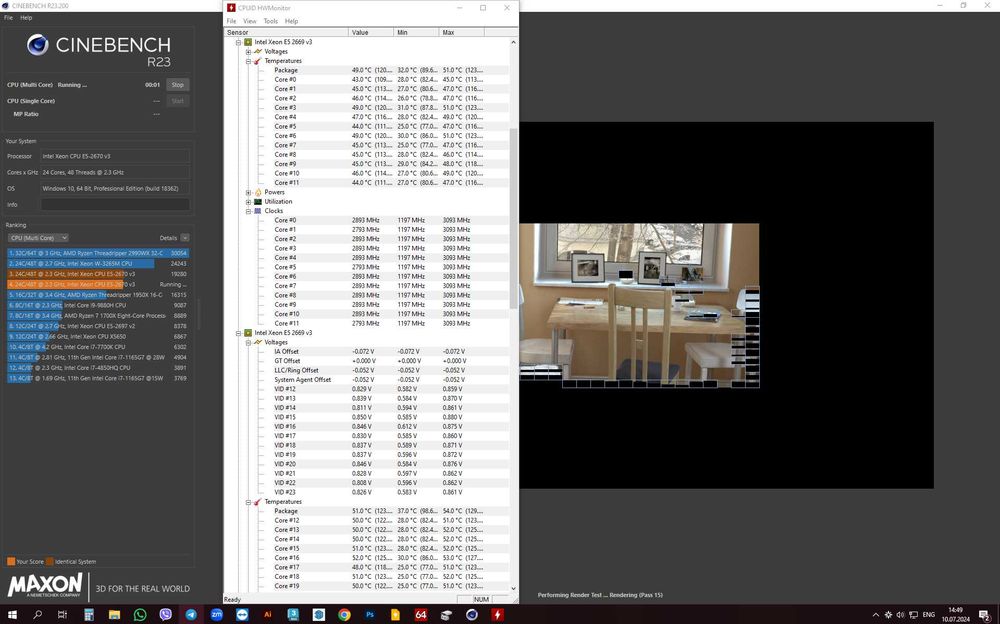Switch to HWMonitor red lightning taskbar icon
Viewport: 1000px width, 624px height.
(x=497, y=615)
